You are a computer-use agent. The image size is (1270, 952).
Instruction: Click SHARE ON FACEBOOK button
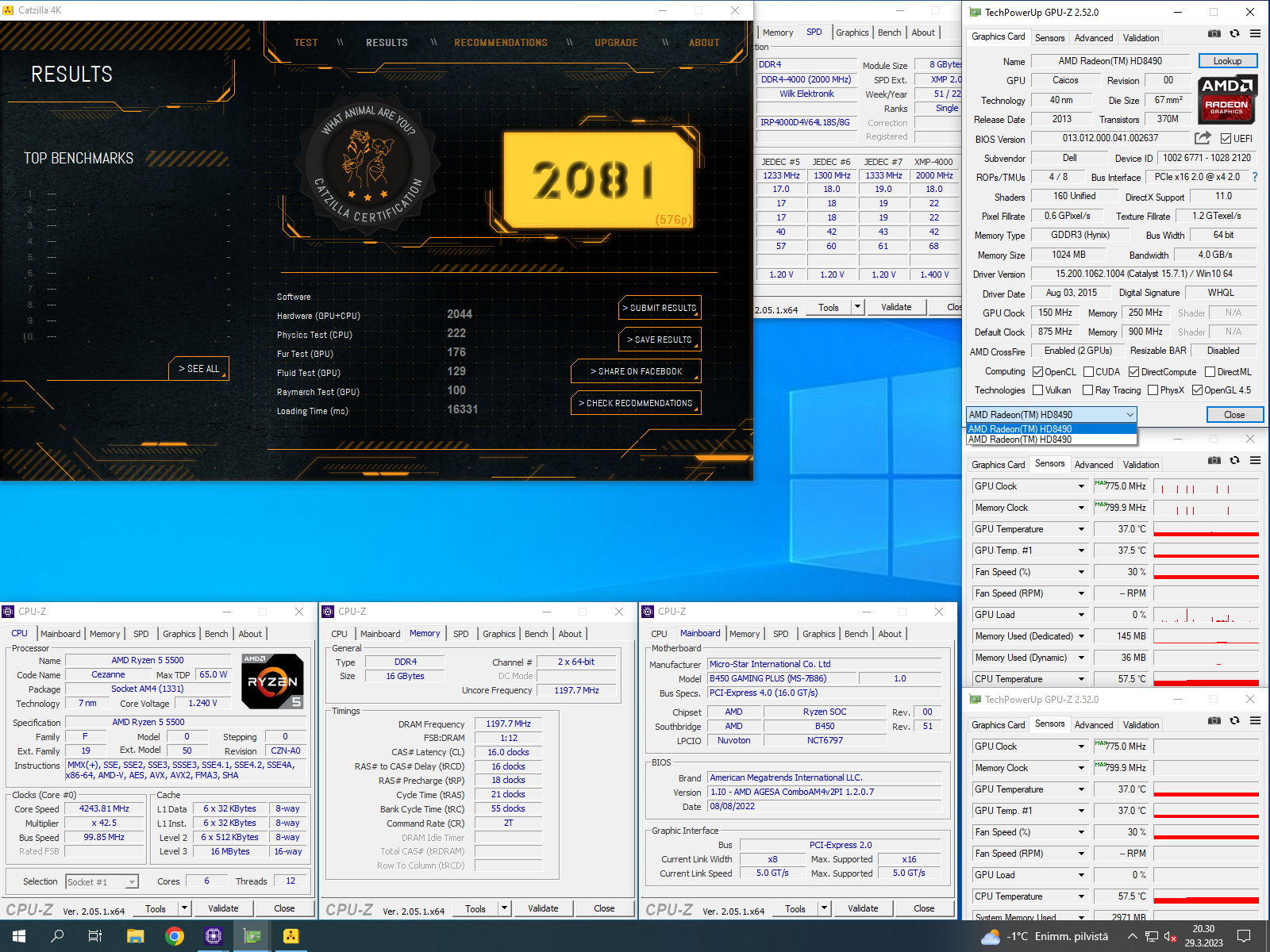click(x=636, y=371)
